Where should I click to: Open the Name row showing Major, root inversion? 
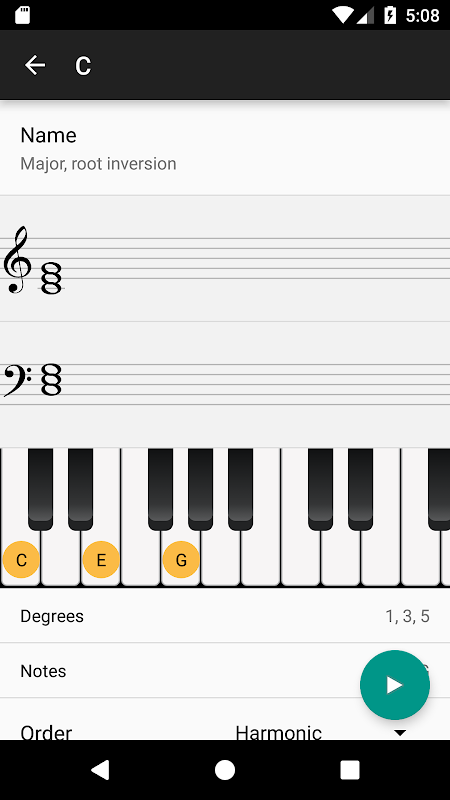tap(225, 148)
